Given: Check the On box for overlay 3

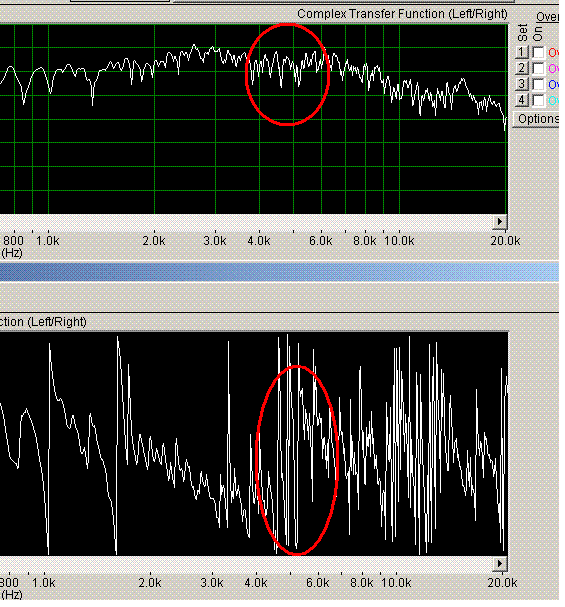Looking at the screenshot, I should tap(538, 84).
